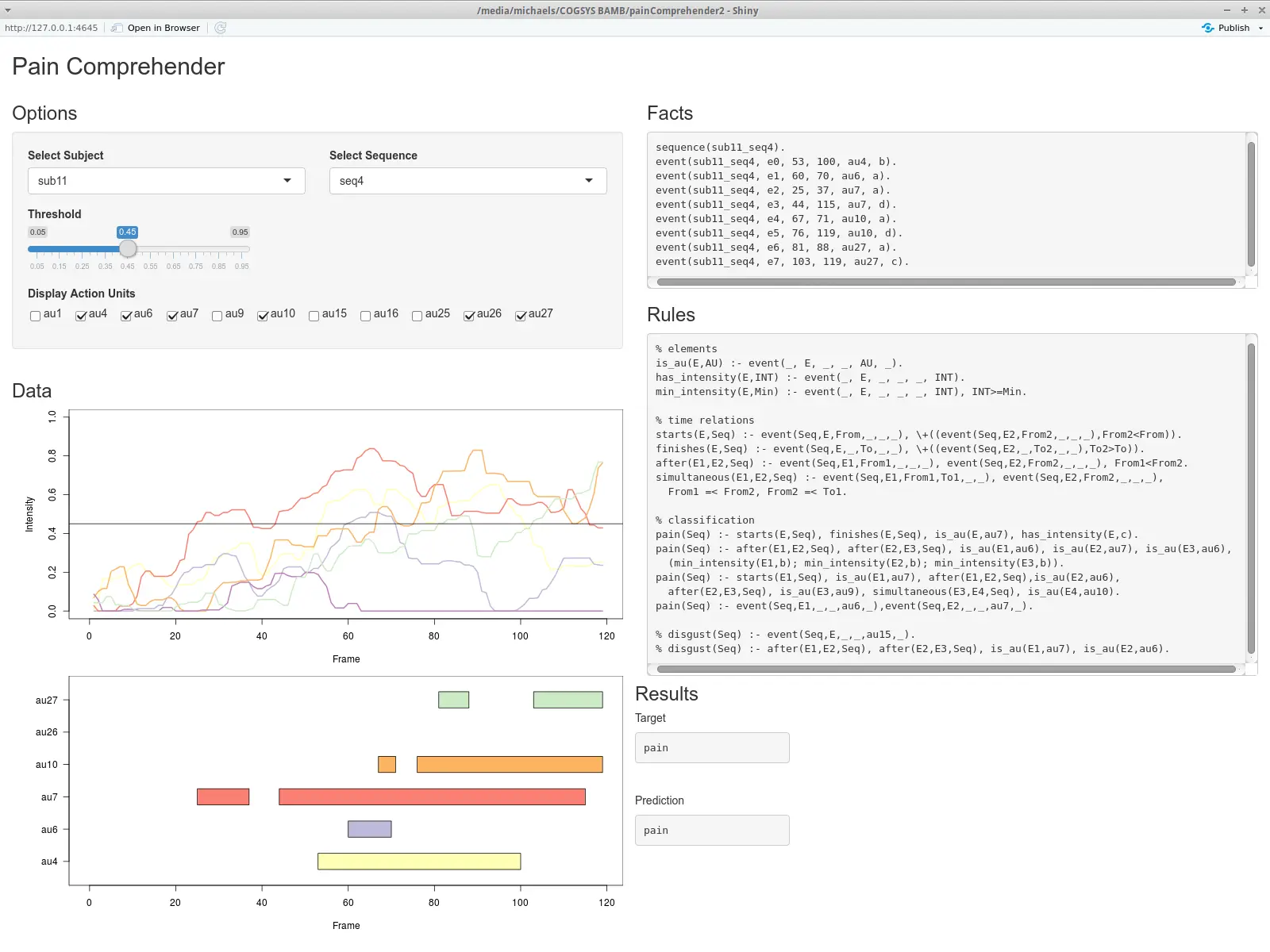Uncheck the au26 checkbox
The width and height of the screenshot is (1270, 952).
[x=469, y=316]
